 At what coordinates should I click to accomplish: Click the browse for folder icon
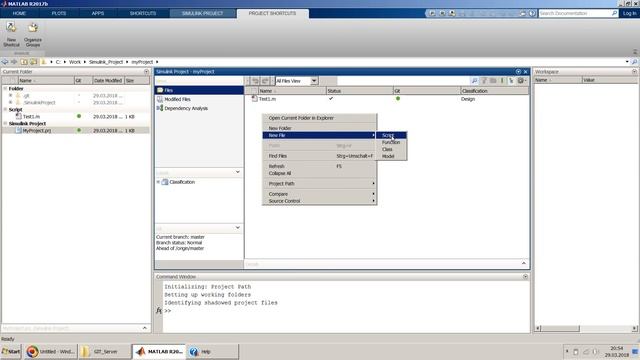(x=33, y=62)
